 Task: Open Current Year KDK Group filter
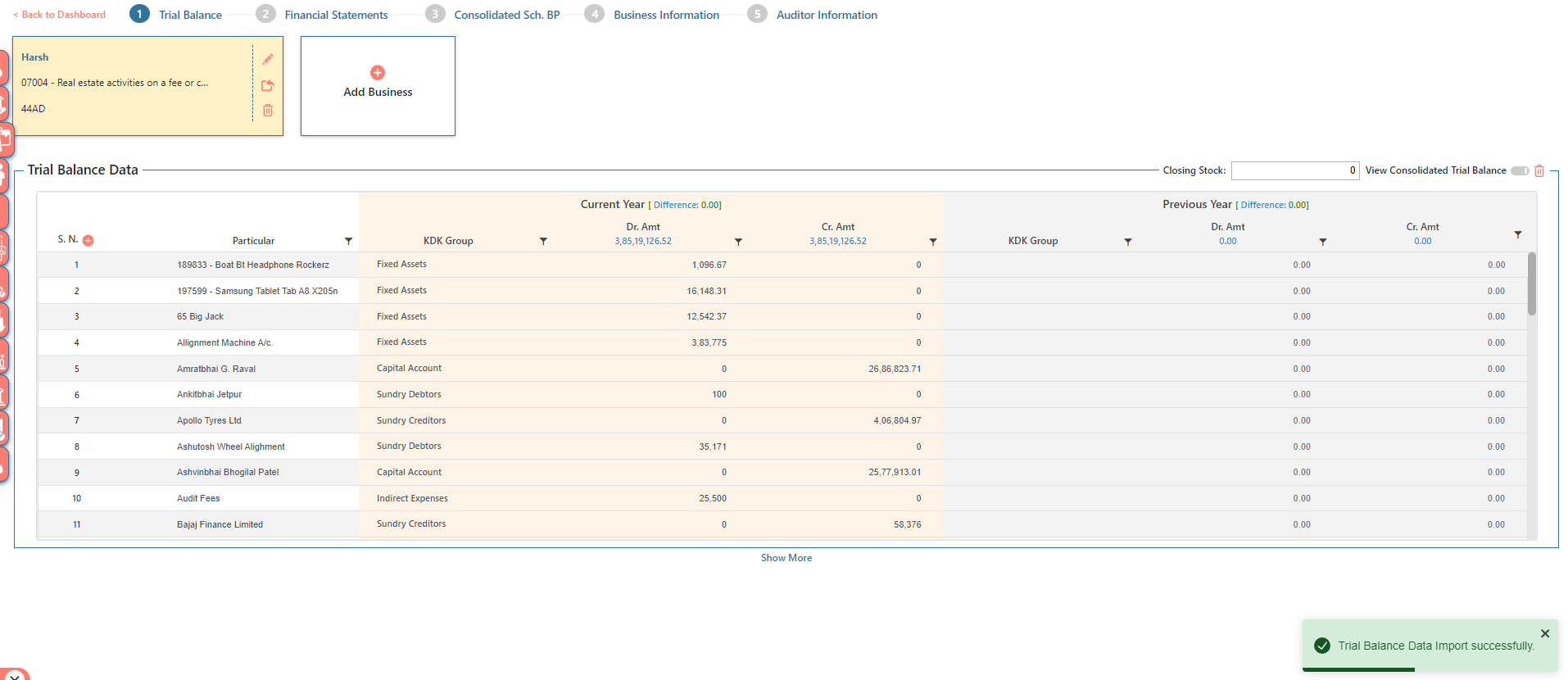coord(543,241)
